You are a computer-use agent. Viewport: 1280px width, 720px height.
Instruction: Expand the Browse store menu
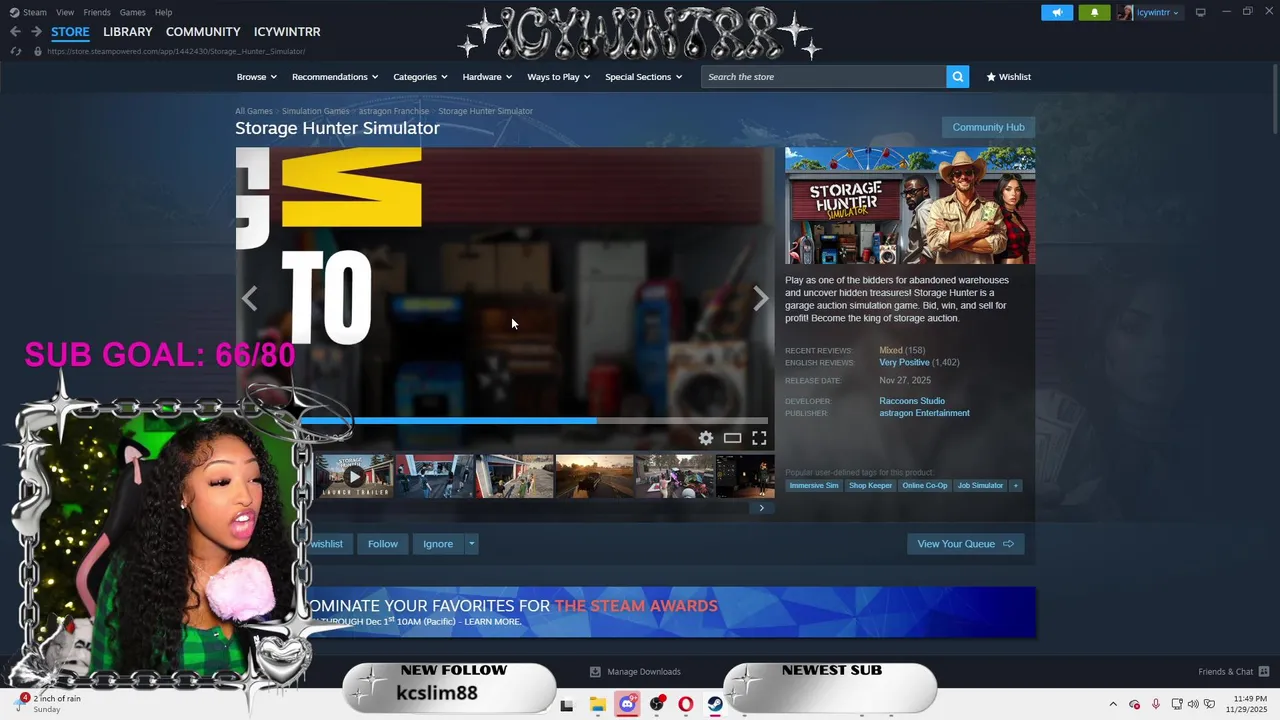(x=257, y=77)
